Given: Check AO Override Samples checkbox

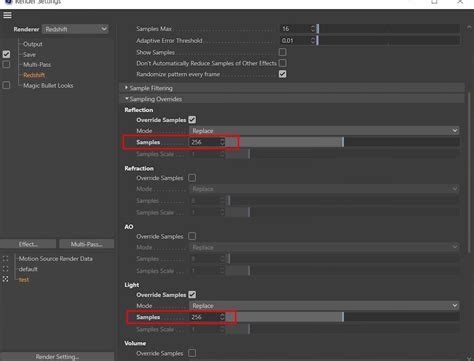Looking at the screenshot, I should (x=192, y=236).
